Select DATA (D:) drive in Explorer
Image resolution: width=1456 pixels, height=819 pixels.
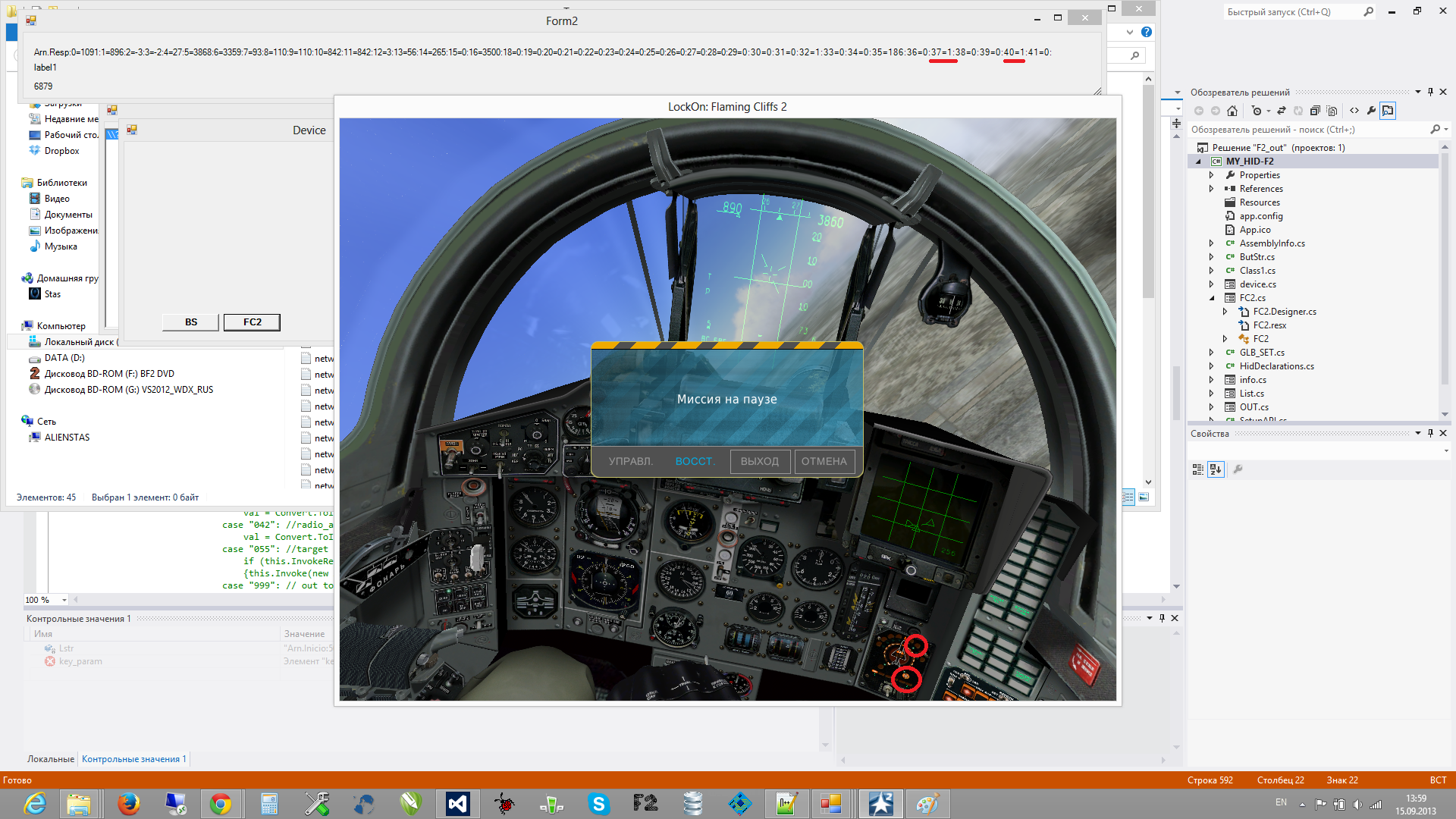[x=64, y=358]
